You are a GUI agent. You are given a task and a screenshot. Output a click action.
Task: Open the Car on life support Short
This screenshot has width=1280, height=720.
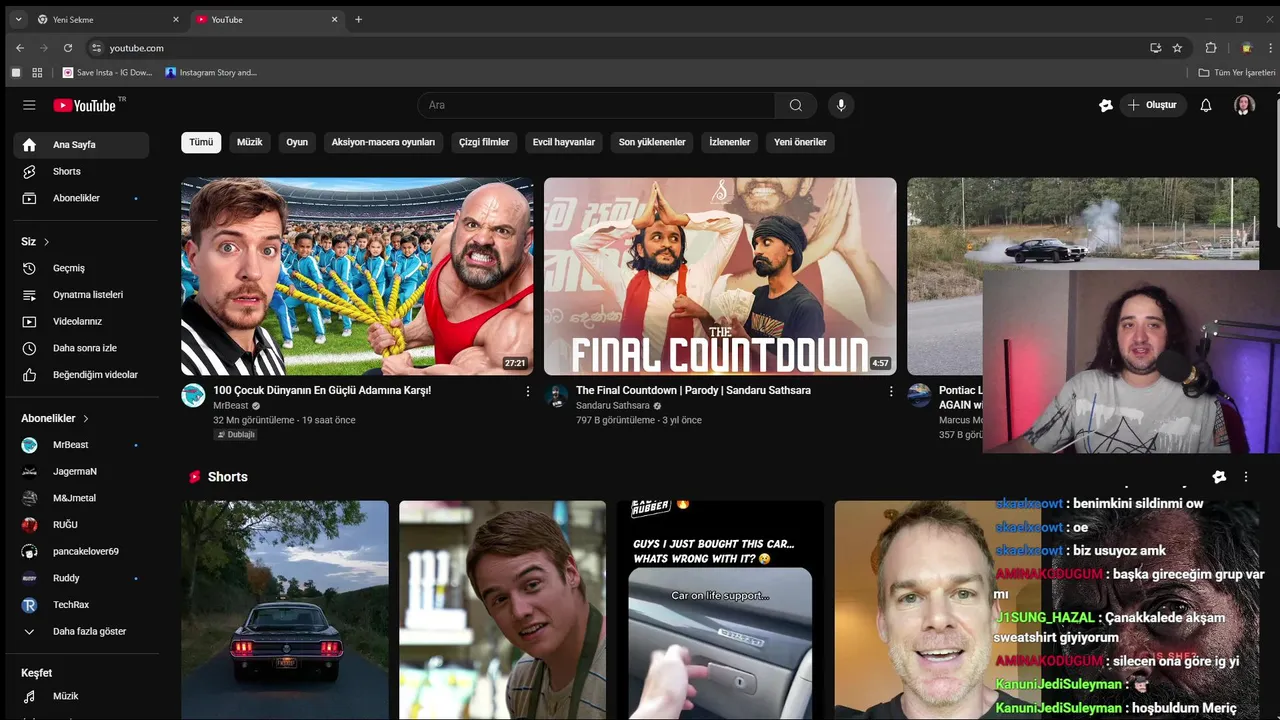point(720,610)
